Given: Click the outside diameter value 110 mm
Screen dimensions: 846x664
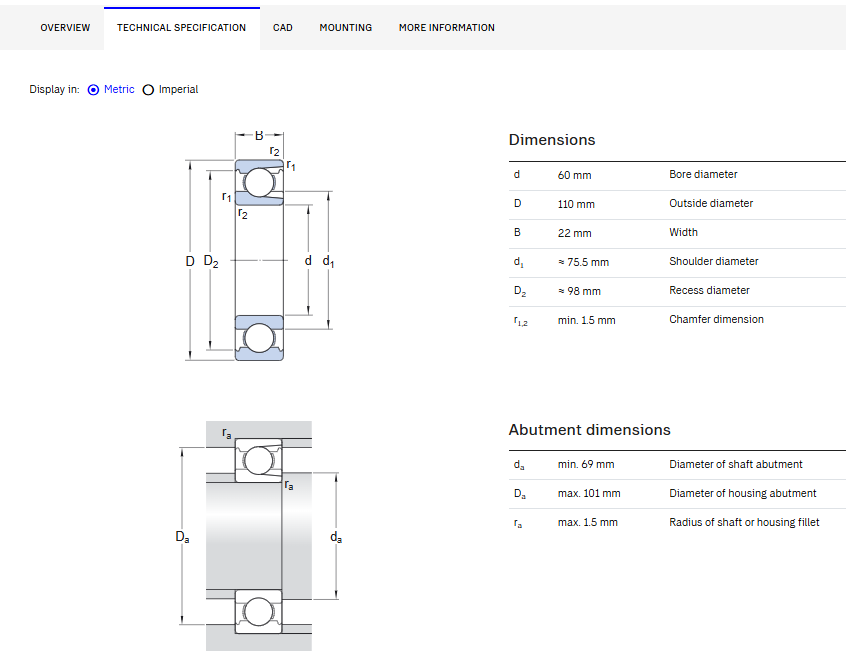Looking at the screenshot, I should [576, 204].
